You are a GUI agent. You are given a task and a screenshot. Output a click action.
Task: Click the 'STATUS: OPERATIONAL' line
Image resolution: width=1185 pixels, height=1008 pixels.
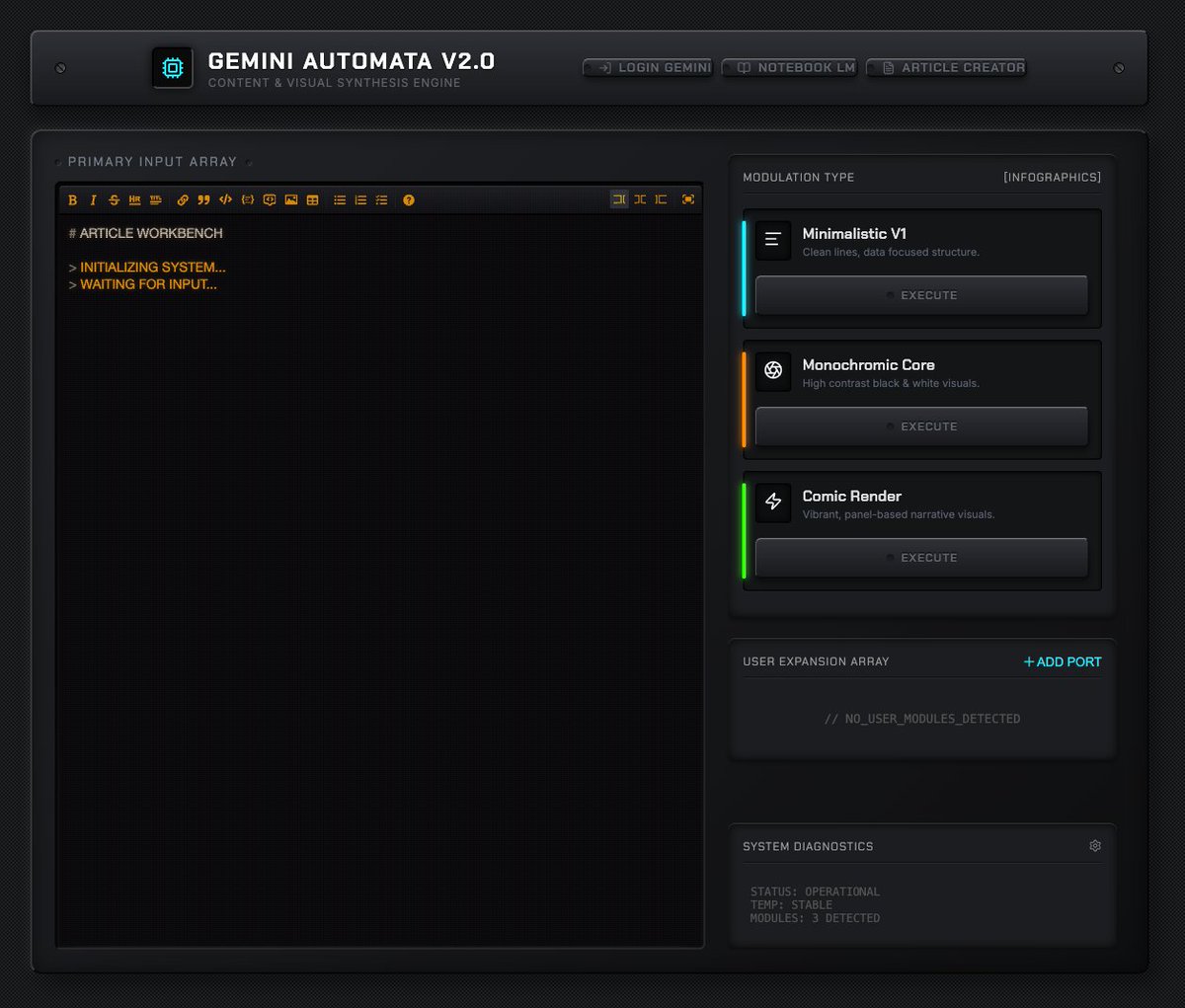[815, 892]
